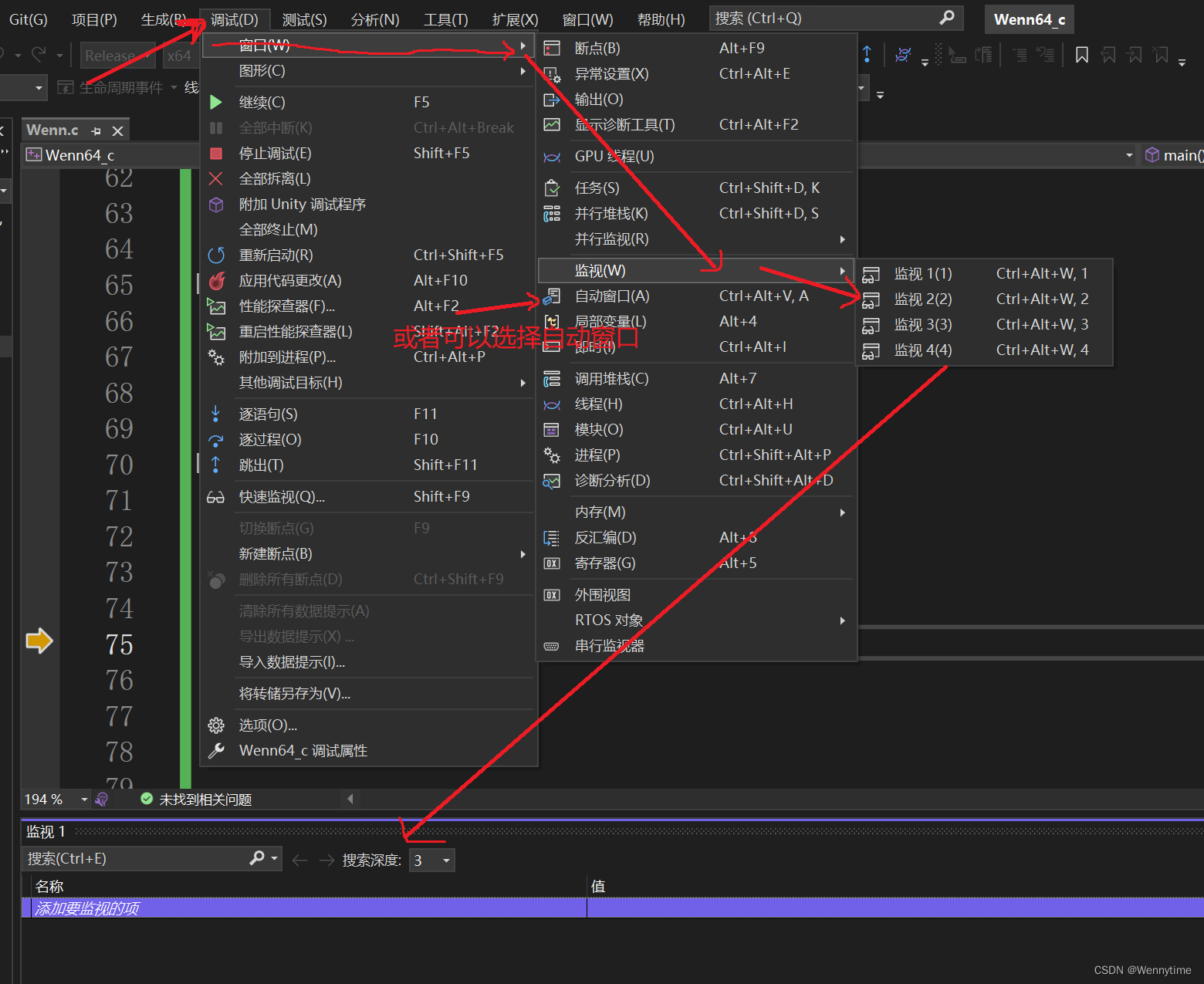Click the Step Out (跳出) arrow icon
1204x984 pixels.
[x=216, y=465]
